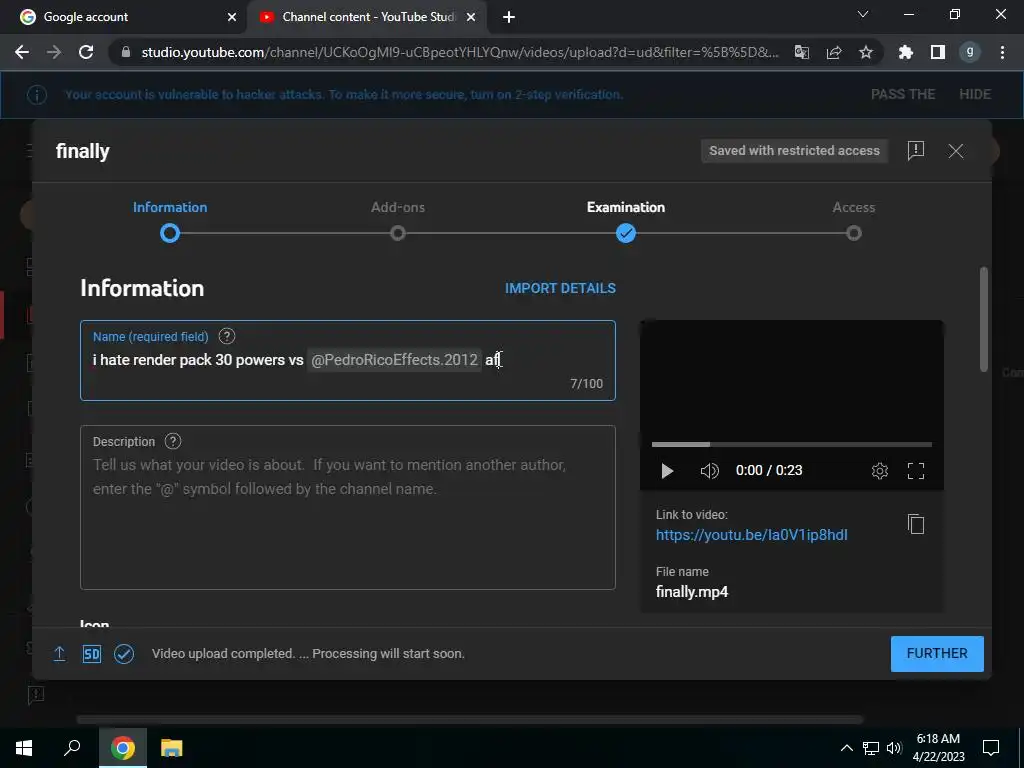The height and width of the screenshot is (768, 1024).
Task: Bookmark this page with star icon
Action: [866, 52]
